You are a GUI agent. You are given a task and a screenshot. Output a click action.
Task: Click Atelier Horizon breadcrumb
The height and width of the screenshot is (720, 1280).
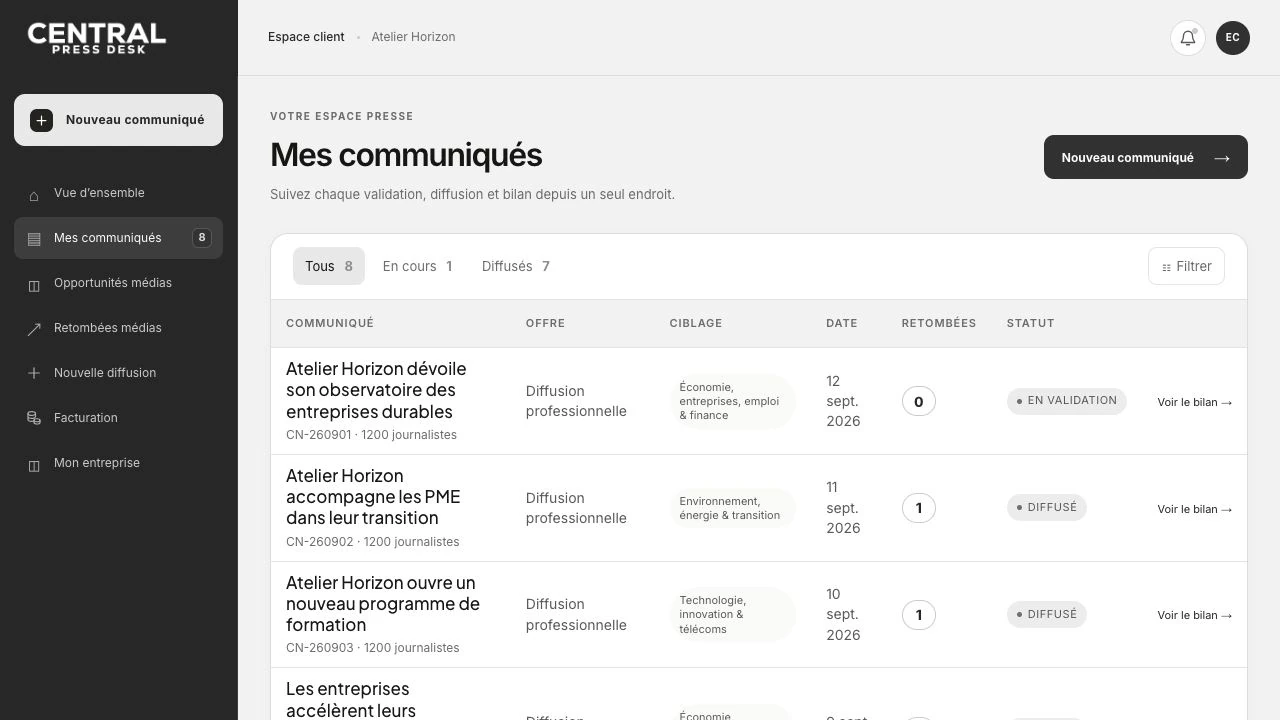[413, 37]
